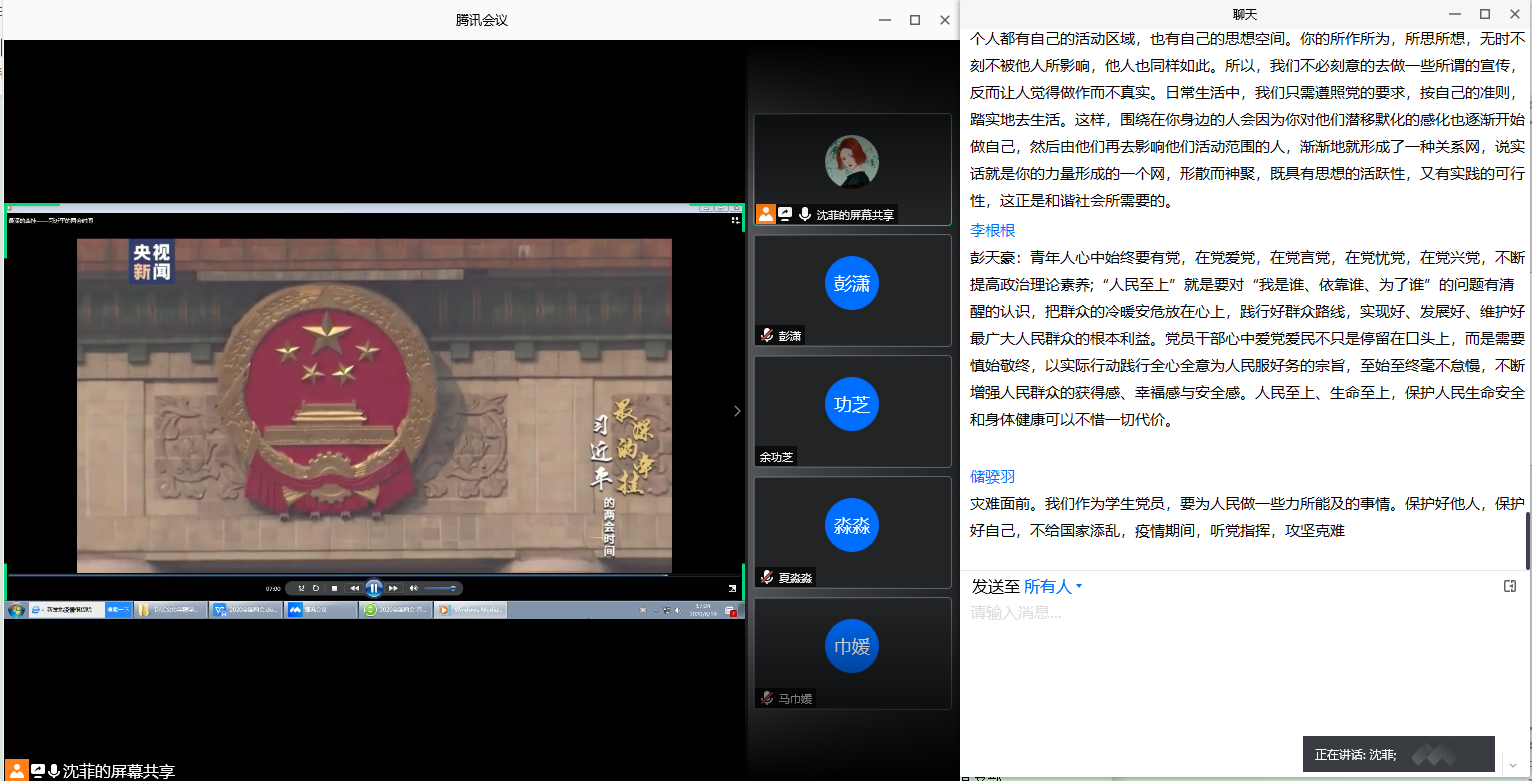Image resolution: width=1532 pixels, height=781 pixels.
Task: Click the pause button in the shared media player
Action: click(x=373, y=588)
